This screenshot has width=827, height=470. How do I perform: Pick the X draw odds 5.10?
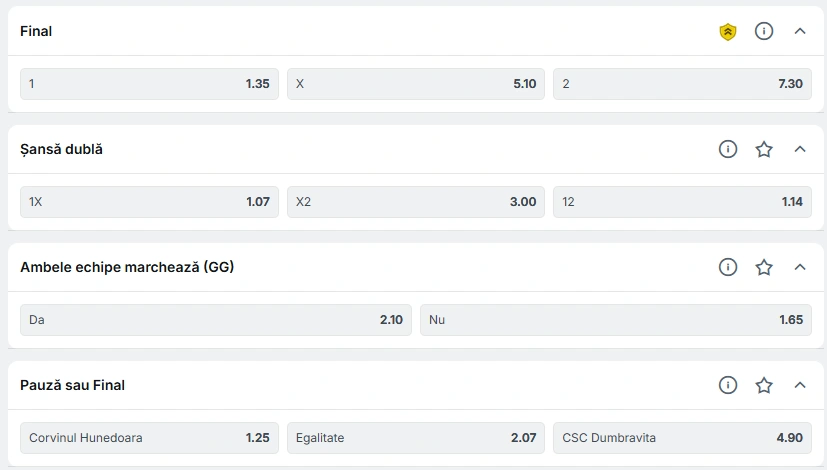(x=416, y=84)
